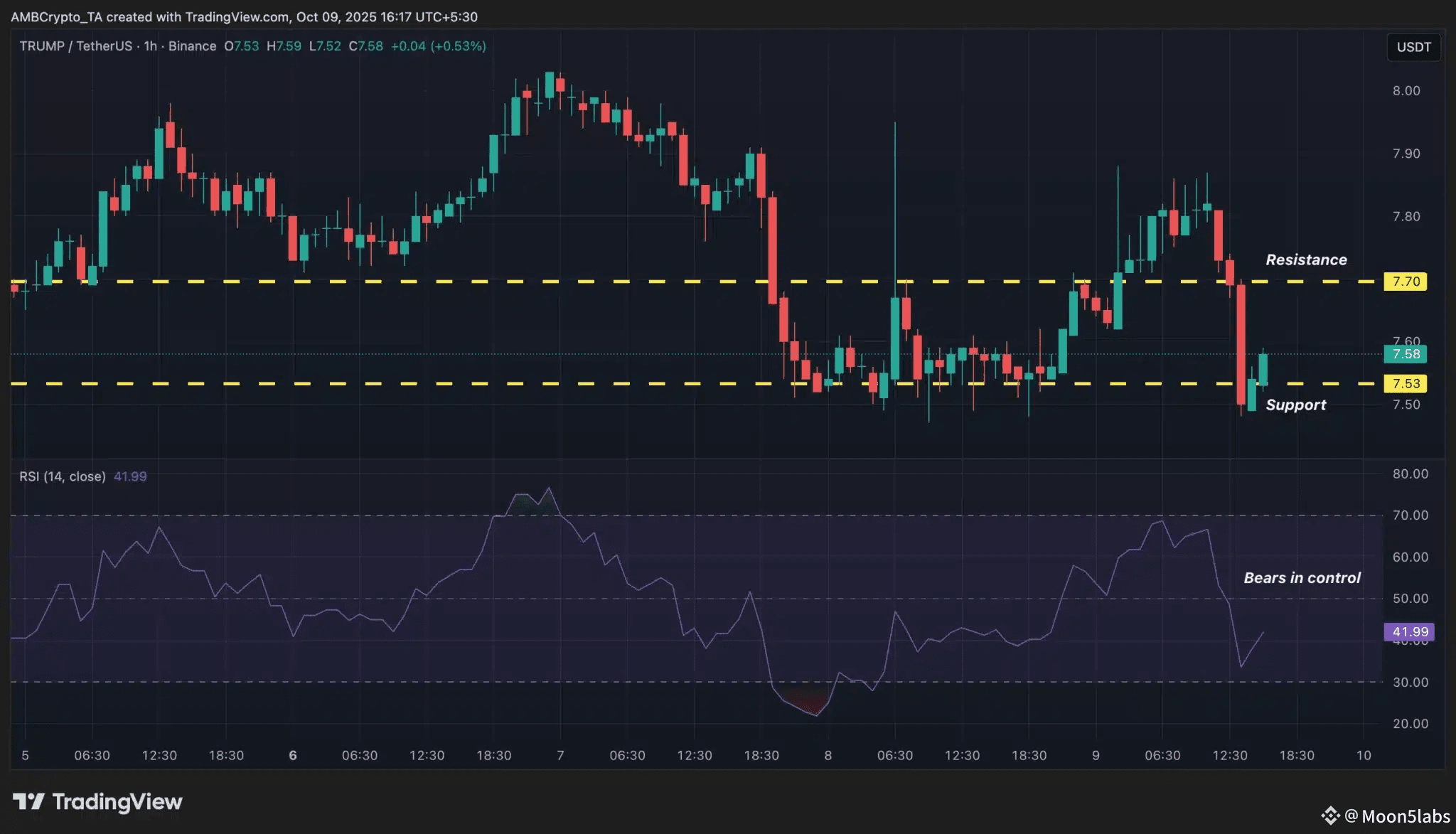Click the yellow 7.53 support price label
The height and width of the screenshot is (834, 1456).
[1406, 384]
